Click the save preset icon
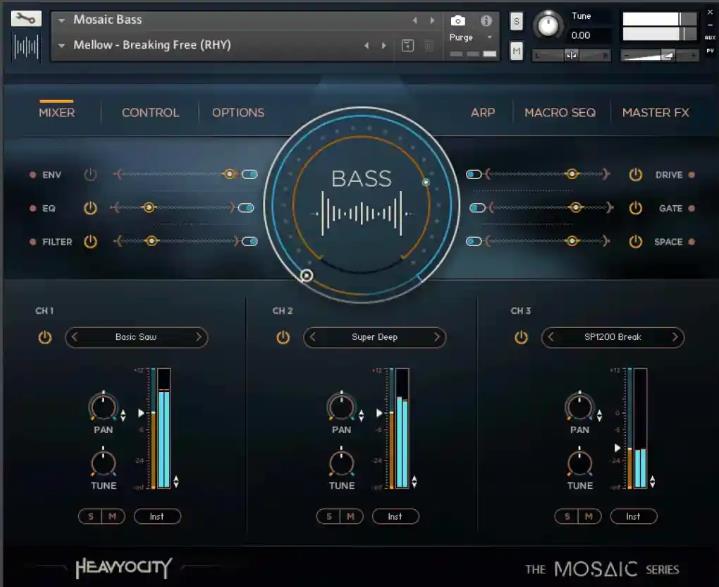The image size is (719, 587). [408, 45]
